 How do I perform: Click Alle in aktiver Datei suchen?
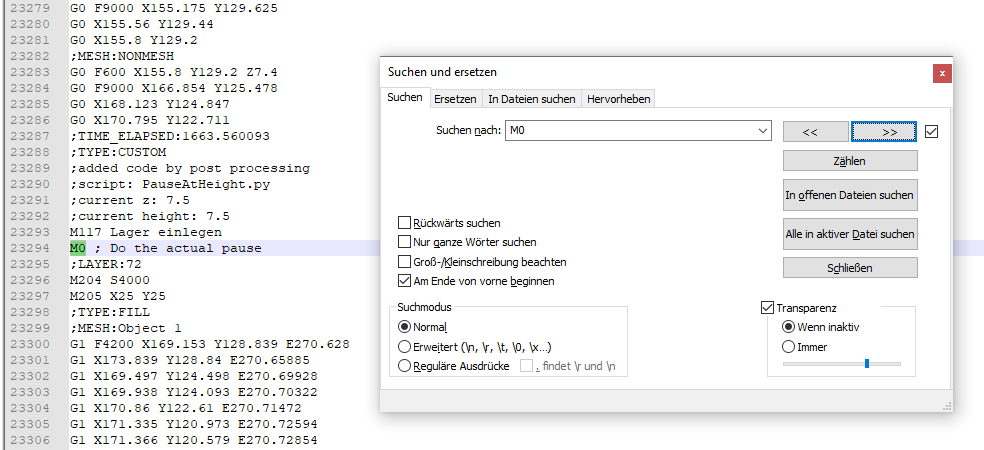[x=850, y=234]
